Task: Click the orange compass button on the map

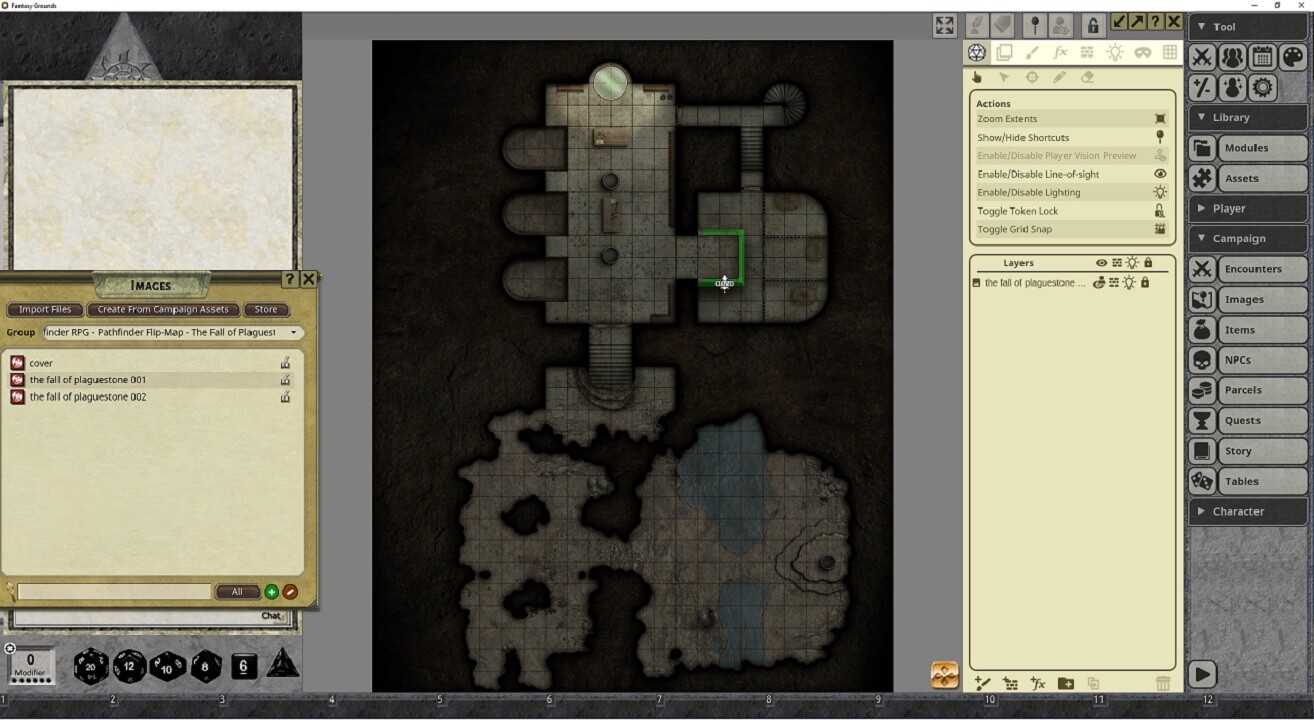Action: (x=945, y=675)
